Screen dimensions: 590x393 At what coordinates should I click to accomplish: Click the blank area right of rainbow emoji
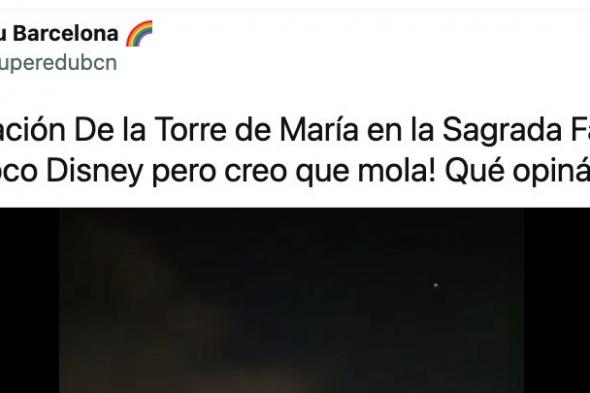[x=369, y=34]
